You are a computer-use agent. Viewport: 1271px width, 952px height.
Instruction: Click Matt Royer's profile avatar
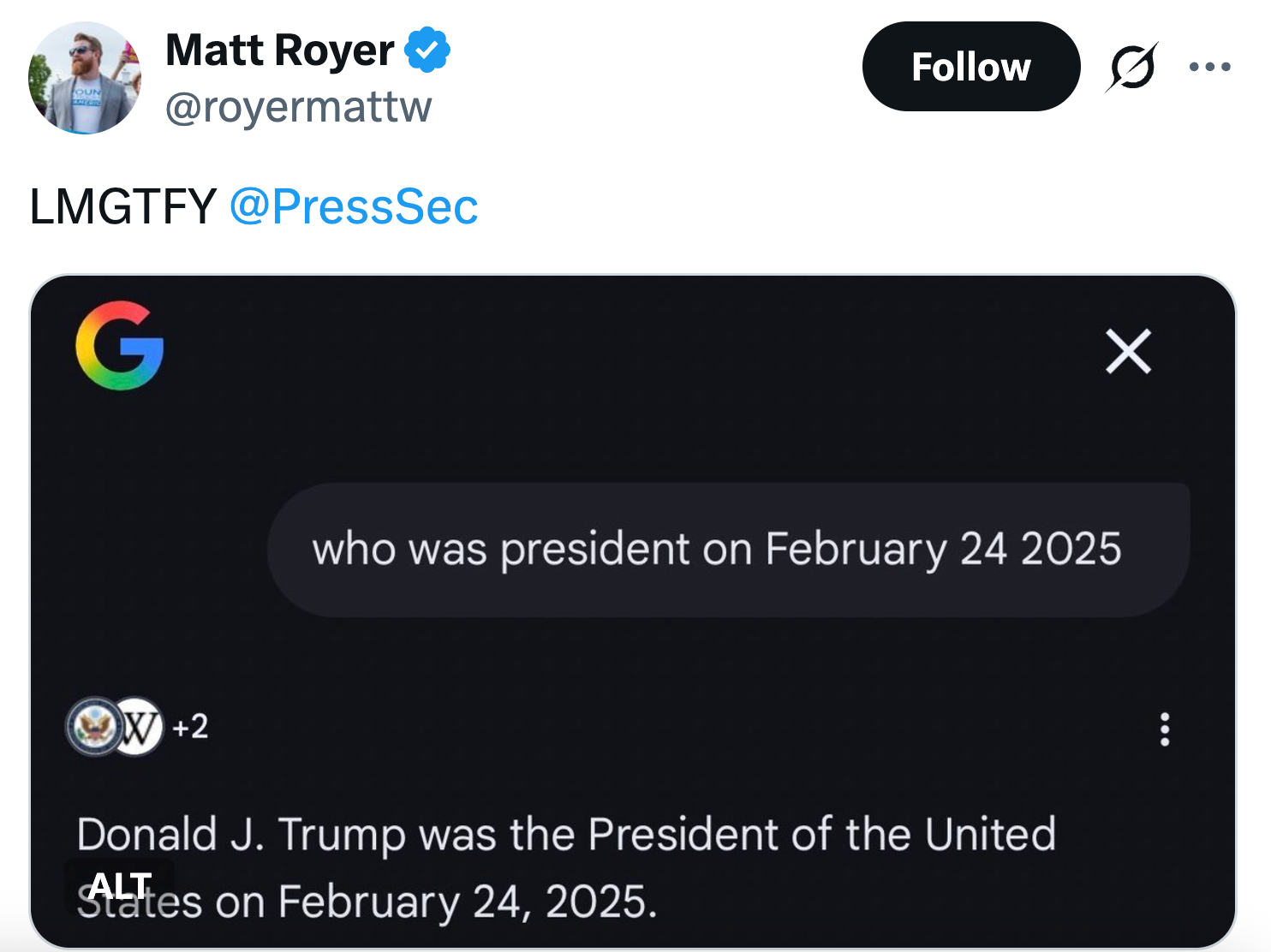(86, 77)
